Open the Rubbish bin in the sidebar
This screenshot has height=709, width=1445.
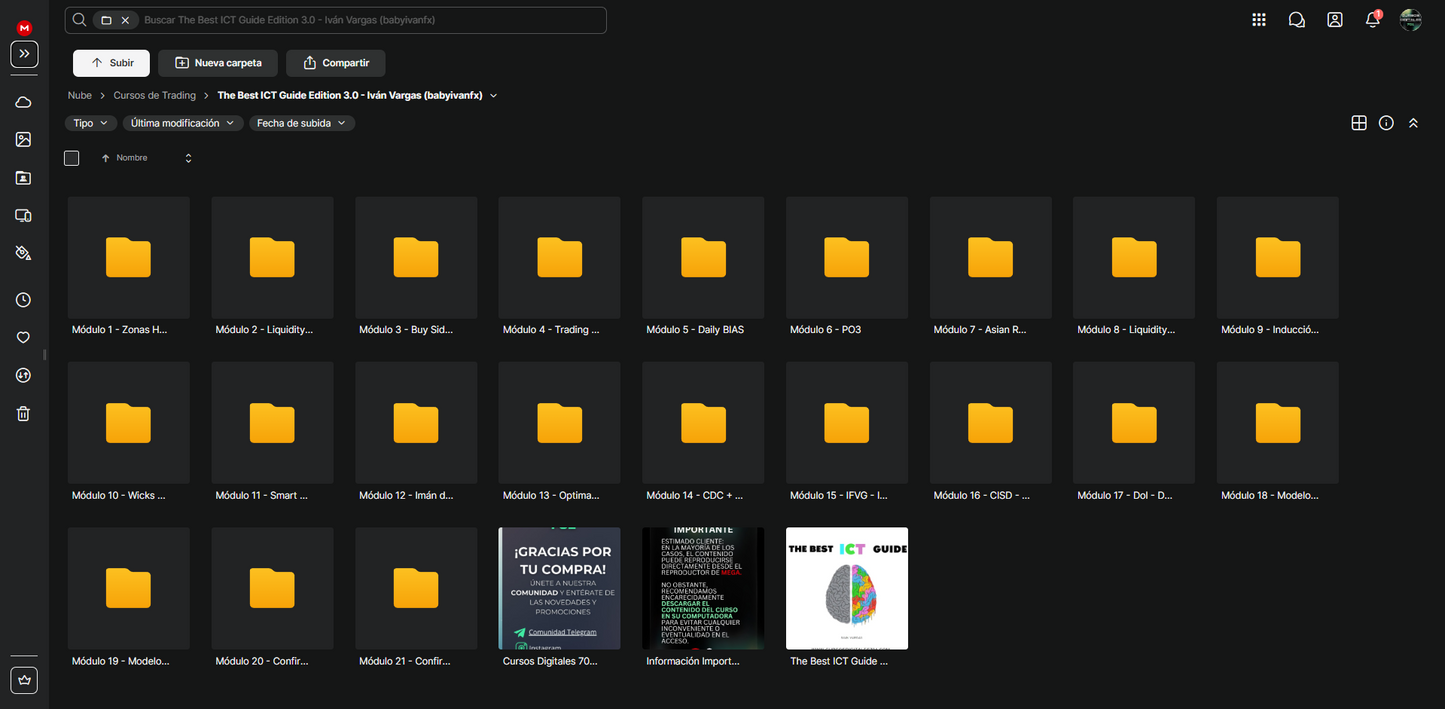(x=23, y=414)
